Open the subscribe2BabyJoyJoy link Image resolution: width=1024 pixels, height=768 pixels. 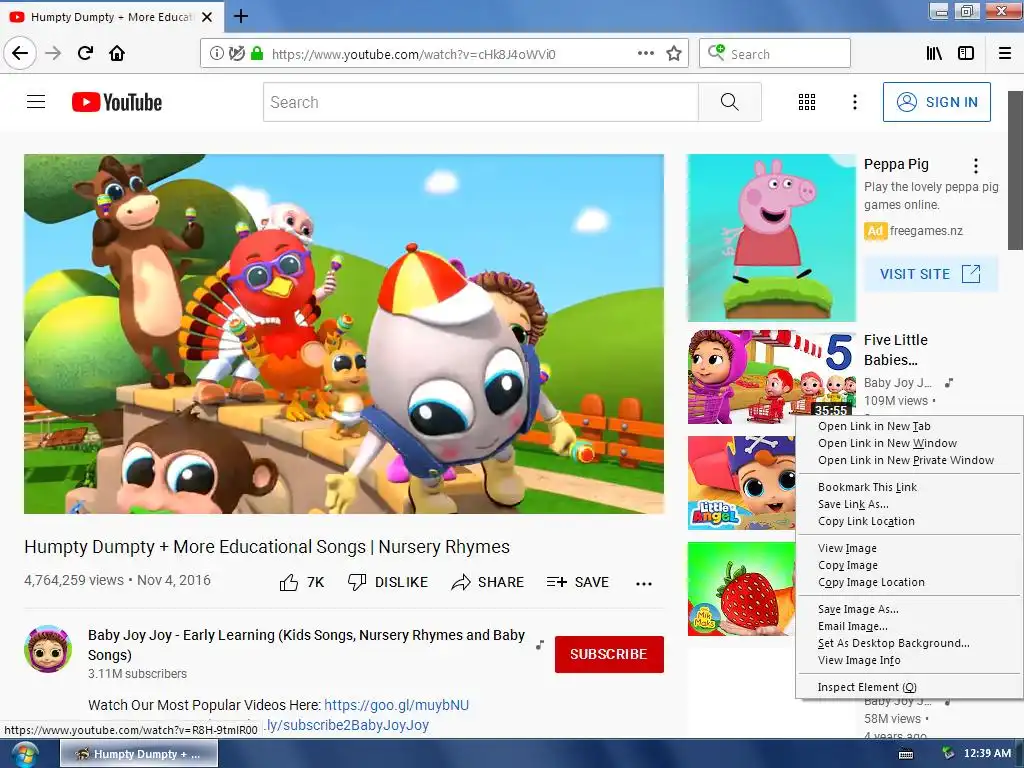[347, 725]
